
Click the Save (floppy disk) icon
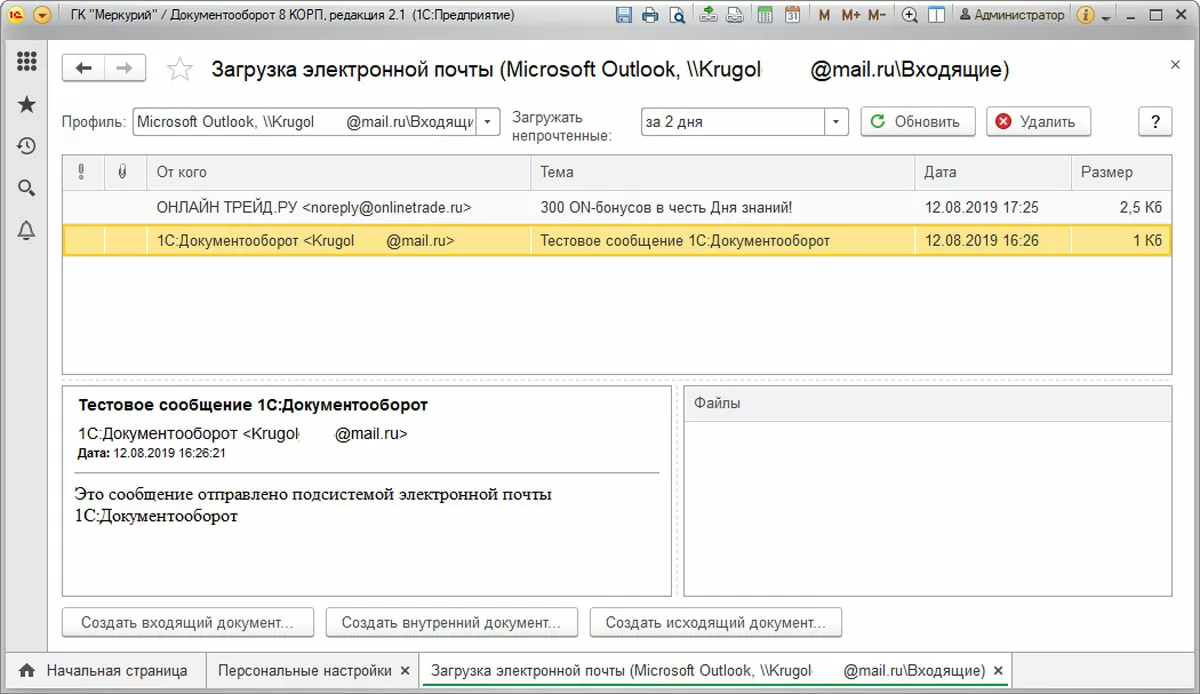[624, 15]
